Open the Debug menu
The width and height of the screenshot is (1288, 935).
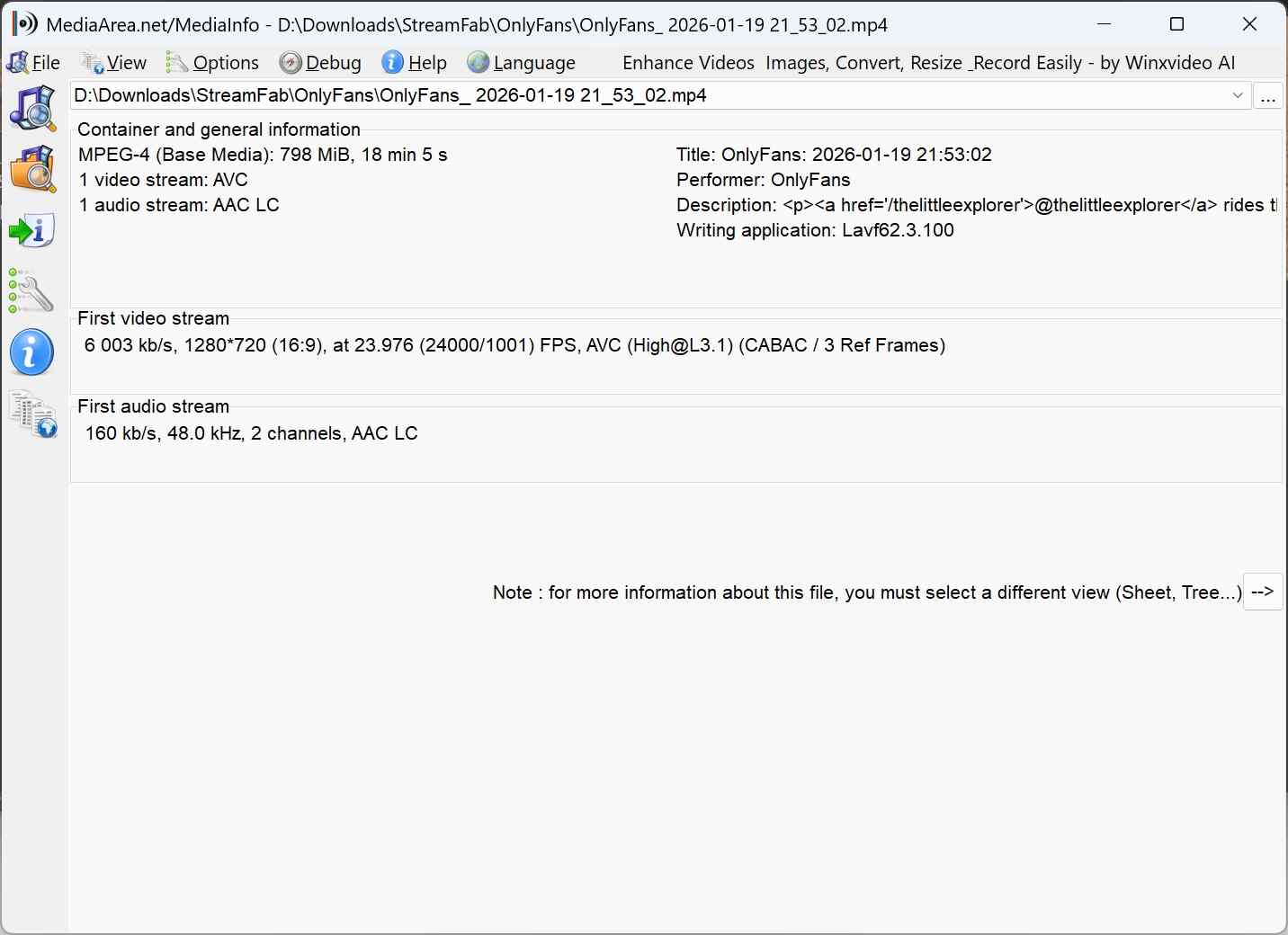(x=321, y=63)
